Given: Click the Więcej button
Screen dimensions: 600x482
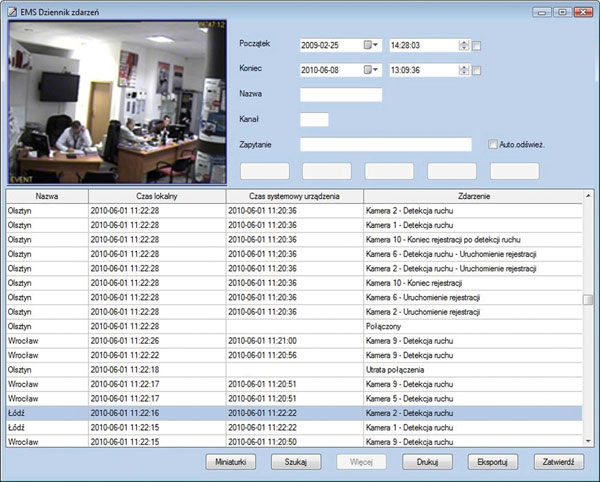Looking at the screenshot, I should point(362,462).
